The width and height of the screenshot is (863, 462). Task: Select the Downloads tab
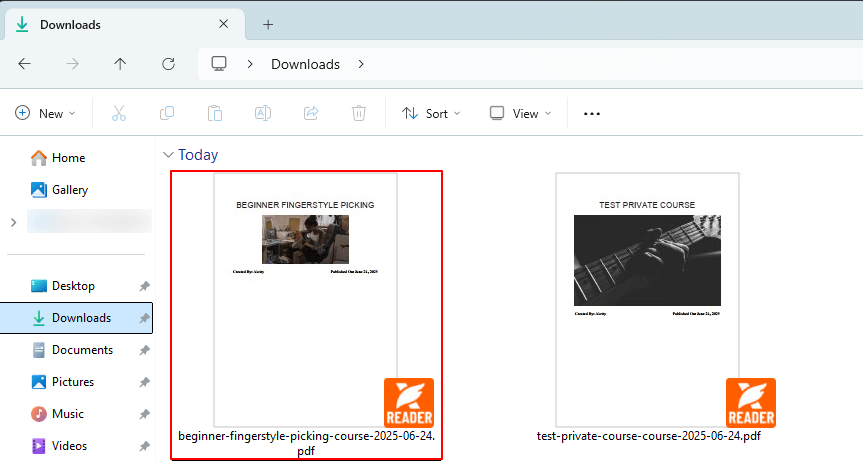[x=124, y=24]
